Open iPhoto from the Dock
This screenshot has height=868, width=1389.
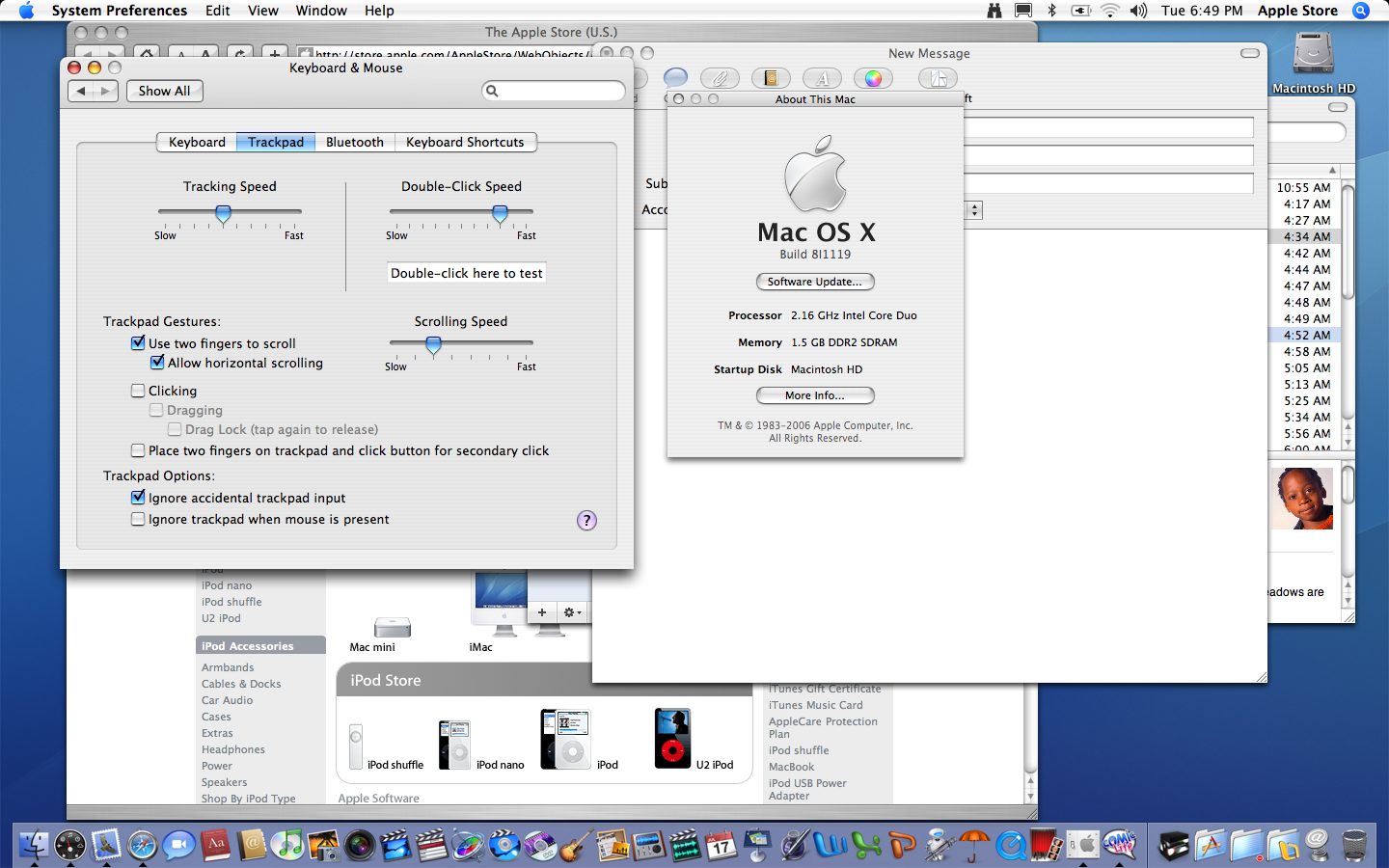pos(323,845)
